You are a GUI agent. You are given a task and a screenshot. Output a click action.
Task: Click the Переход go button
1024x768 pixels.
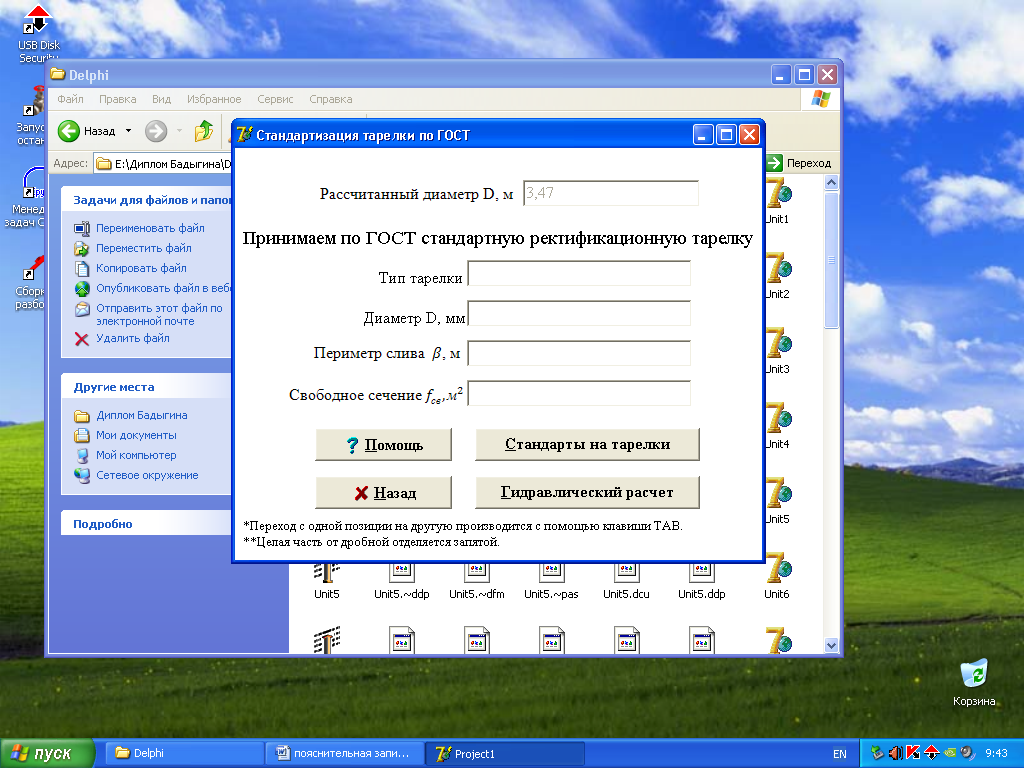(800, 163)
